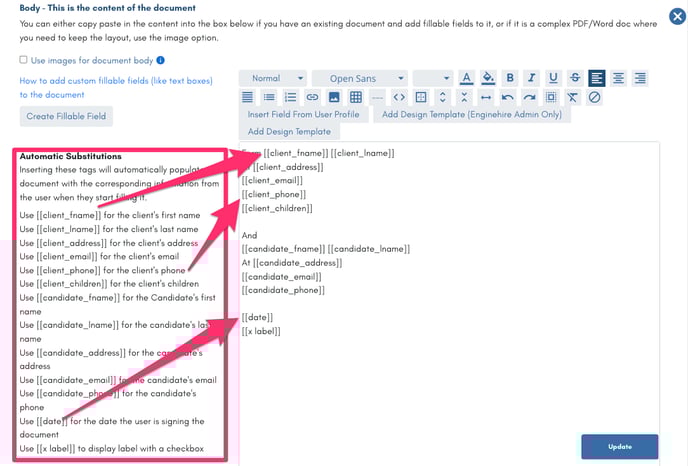
Task: Click the [[client_phone]] line in the editor
Action: pos(274,194)
